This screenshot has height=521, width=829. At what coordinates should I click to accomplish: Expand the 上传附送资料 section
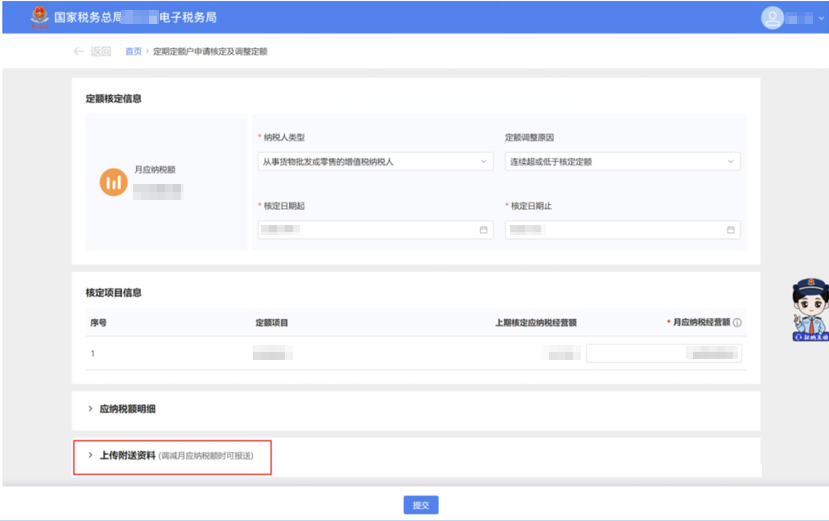[x=127, y=456]
